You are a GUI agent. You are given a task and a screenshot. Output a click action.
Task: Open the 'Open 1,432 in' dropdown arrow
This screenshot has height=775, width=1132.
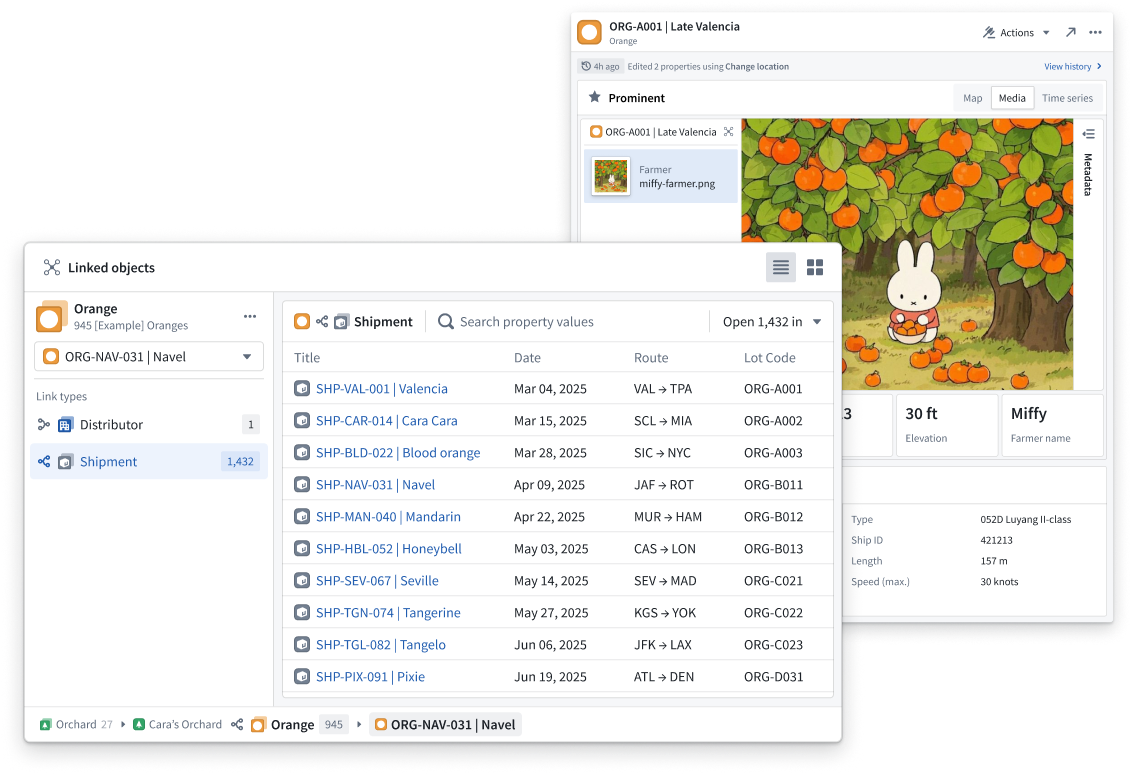click(817, 322)
